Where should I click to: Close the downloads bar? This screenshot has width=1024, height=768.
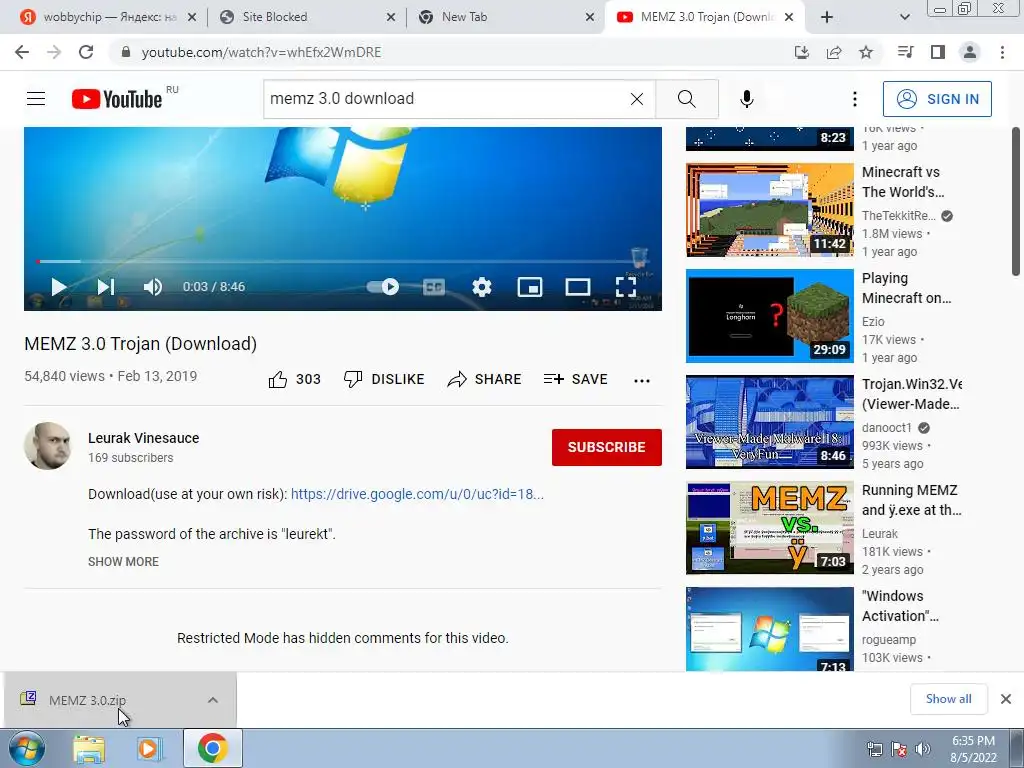[x=1006, y=699]
